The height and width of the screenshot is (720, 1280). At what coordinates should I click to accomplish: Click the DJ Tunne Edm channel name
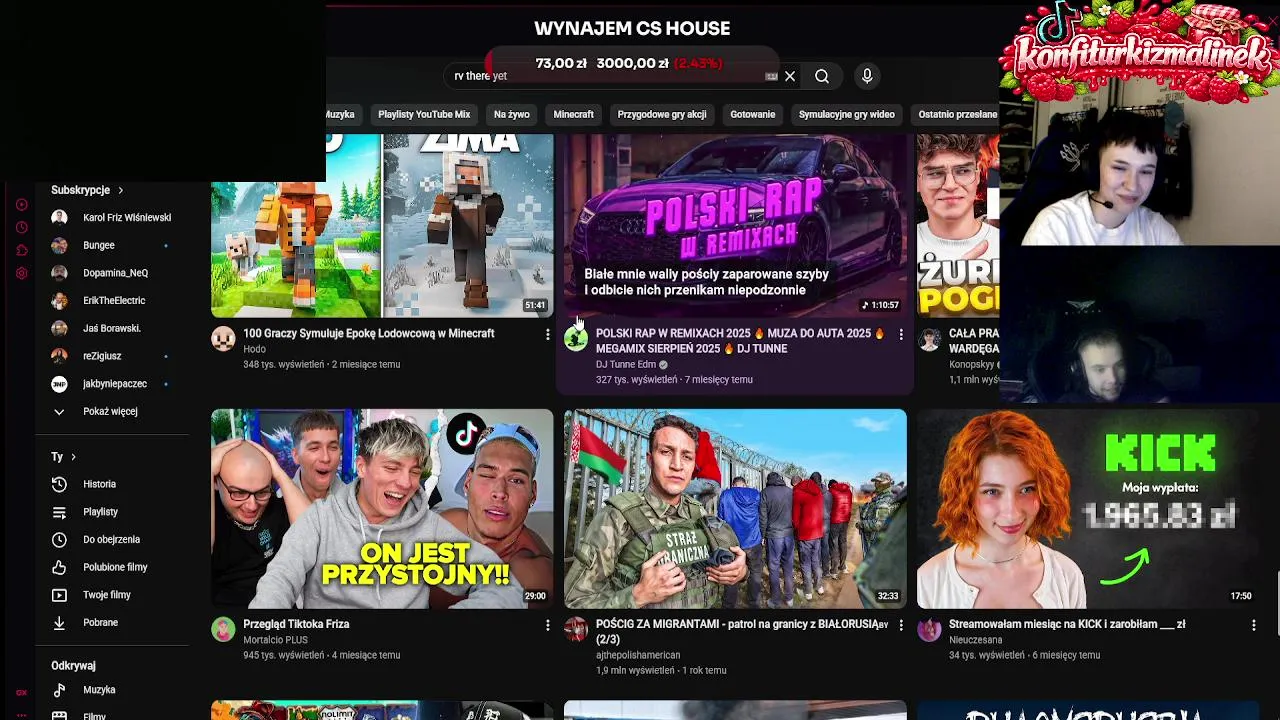coord(626,365)
